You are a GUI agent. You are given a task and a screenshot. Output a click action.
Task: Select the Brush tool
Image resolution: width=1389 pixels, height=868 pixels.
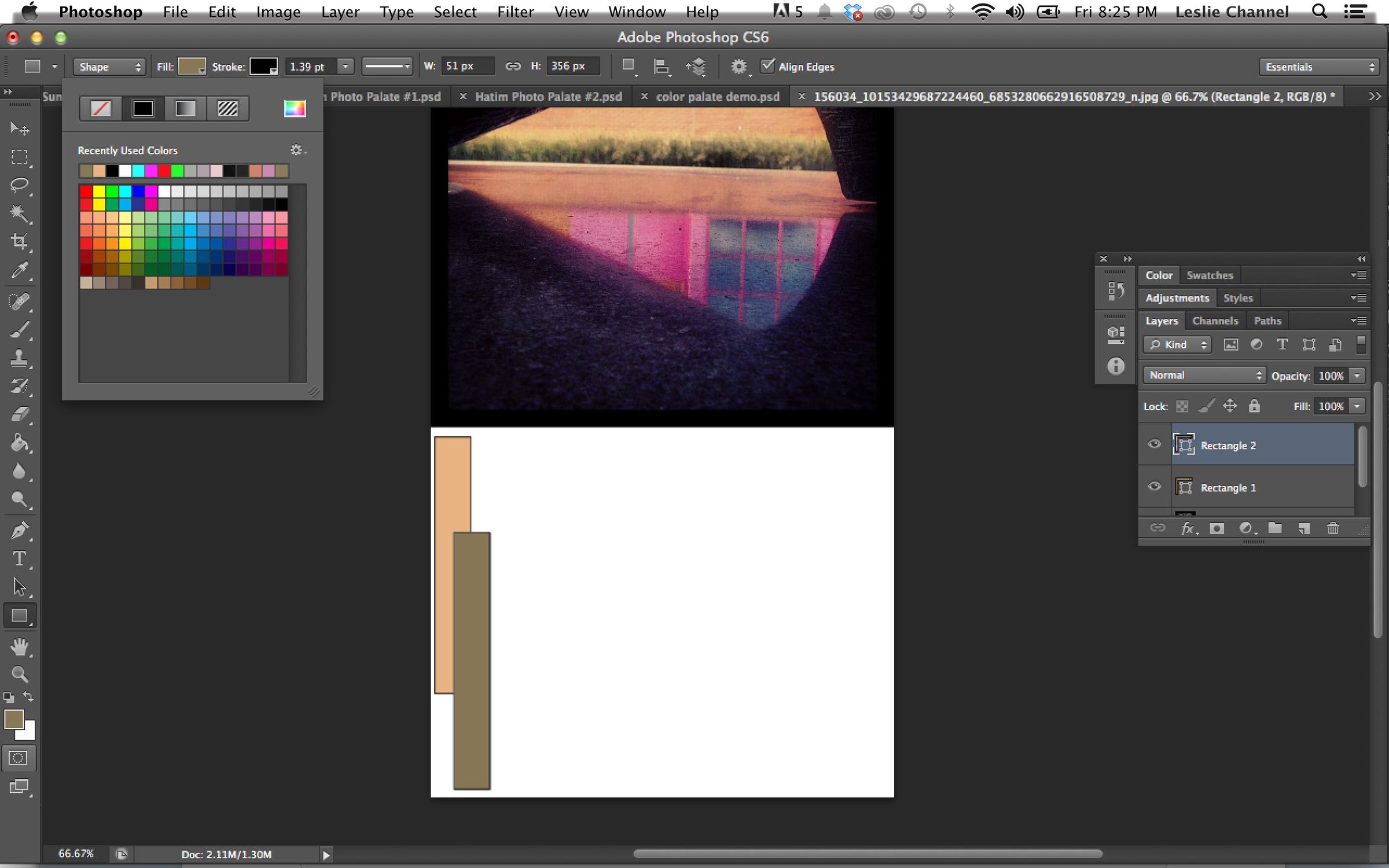click(x=20, y=330)
